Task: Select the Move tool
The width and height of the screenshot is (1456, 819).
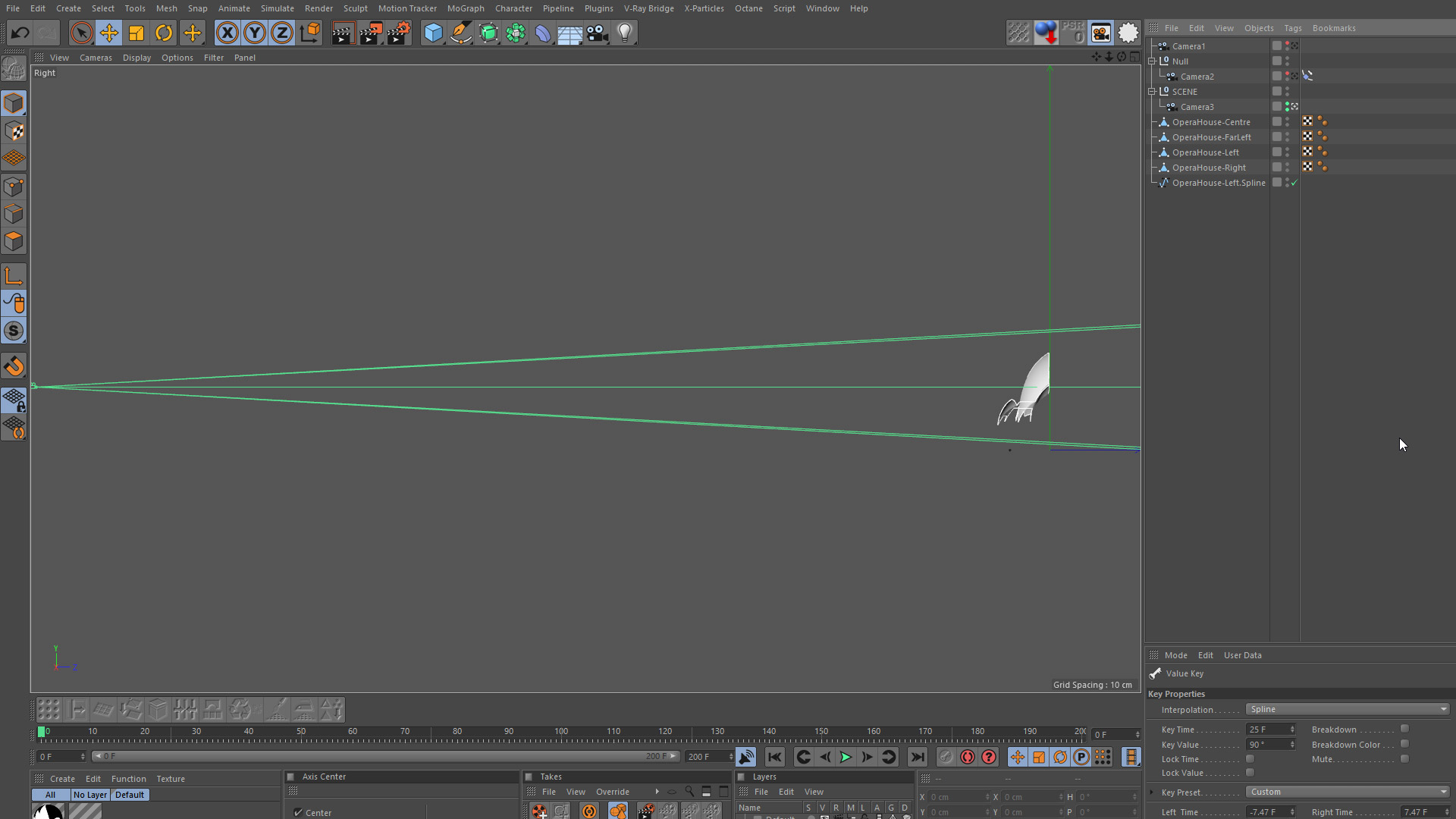Action: pos(109,33)
